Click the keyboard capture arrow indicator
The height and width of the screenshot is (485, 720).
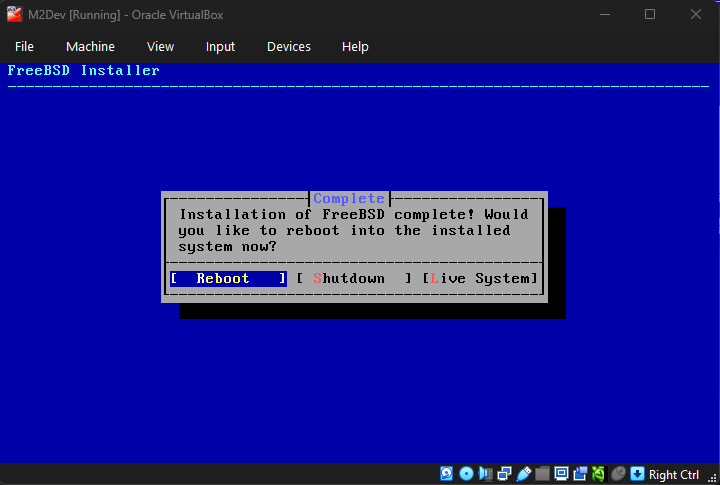coord(637,474)
